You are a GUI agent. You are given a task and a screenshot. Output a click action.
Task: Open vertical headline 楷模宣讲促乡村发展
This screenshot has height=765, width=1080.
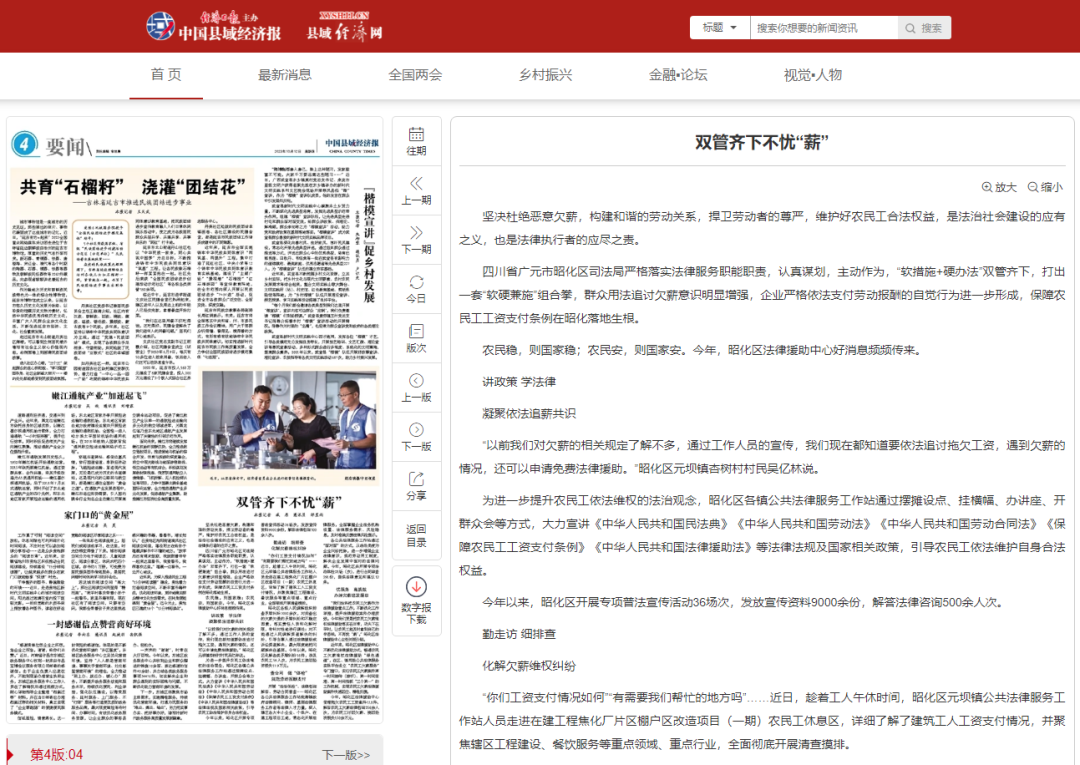pos(369,247)
